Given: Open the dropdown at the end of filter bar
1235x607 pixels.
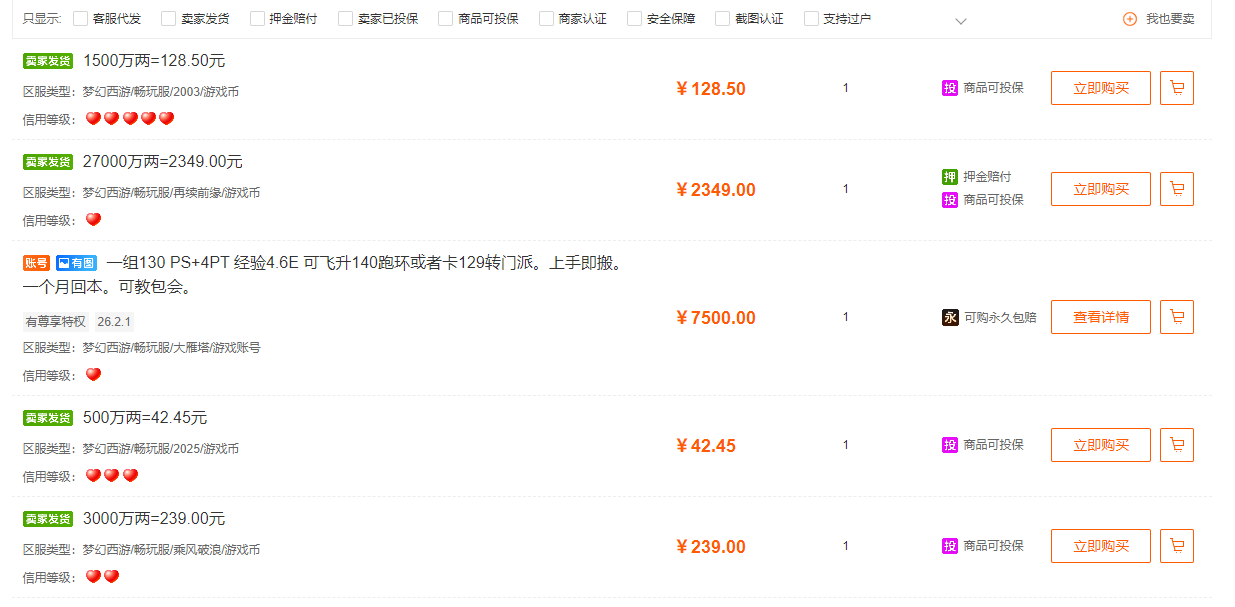Looking at the screenshot, I should point(960,20).
